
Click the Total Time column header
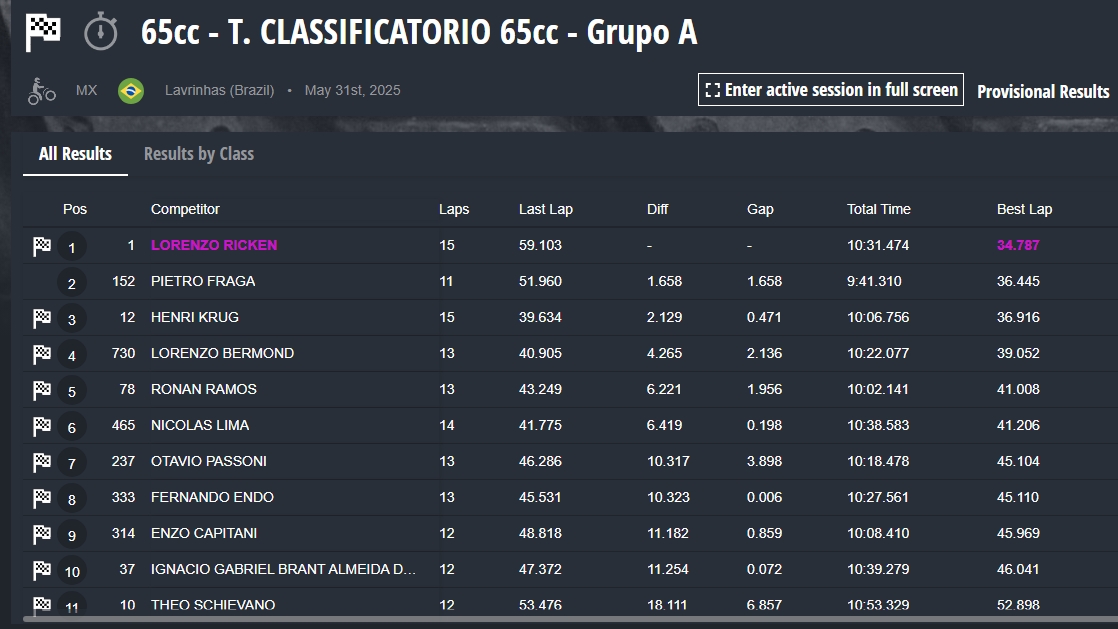[x=878, y=209]
